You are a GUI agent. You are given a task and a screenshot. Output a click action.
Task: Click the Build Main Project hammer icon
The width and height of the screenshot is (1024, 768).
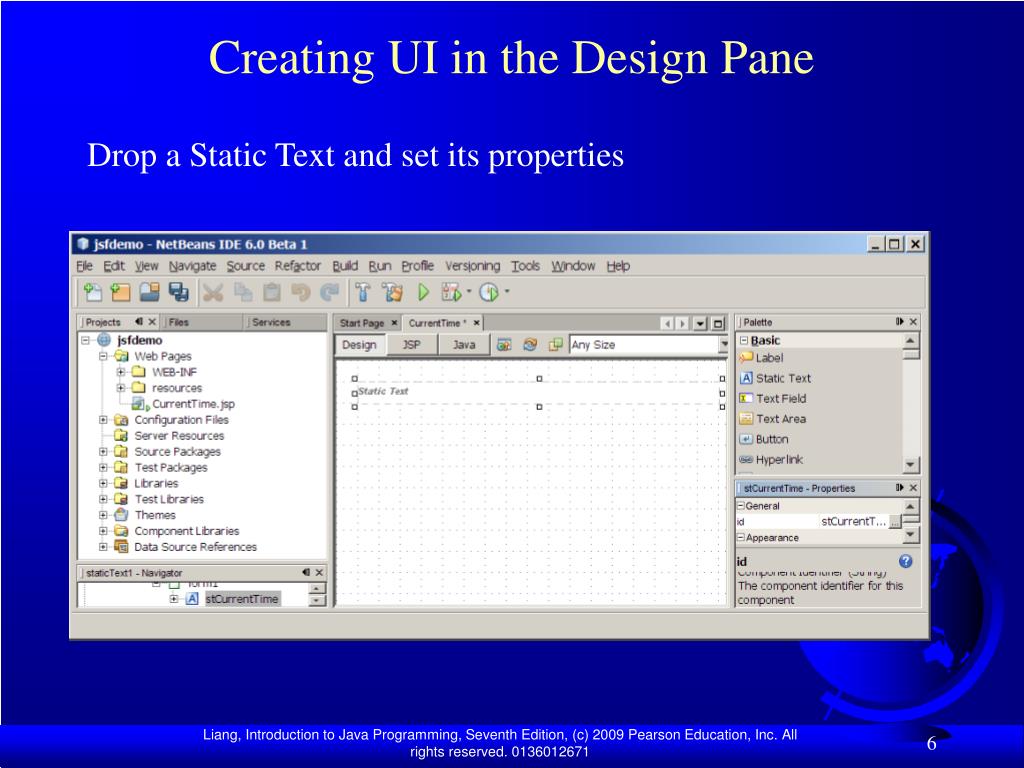[362, 293]
